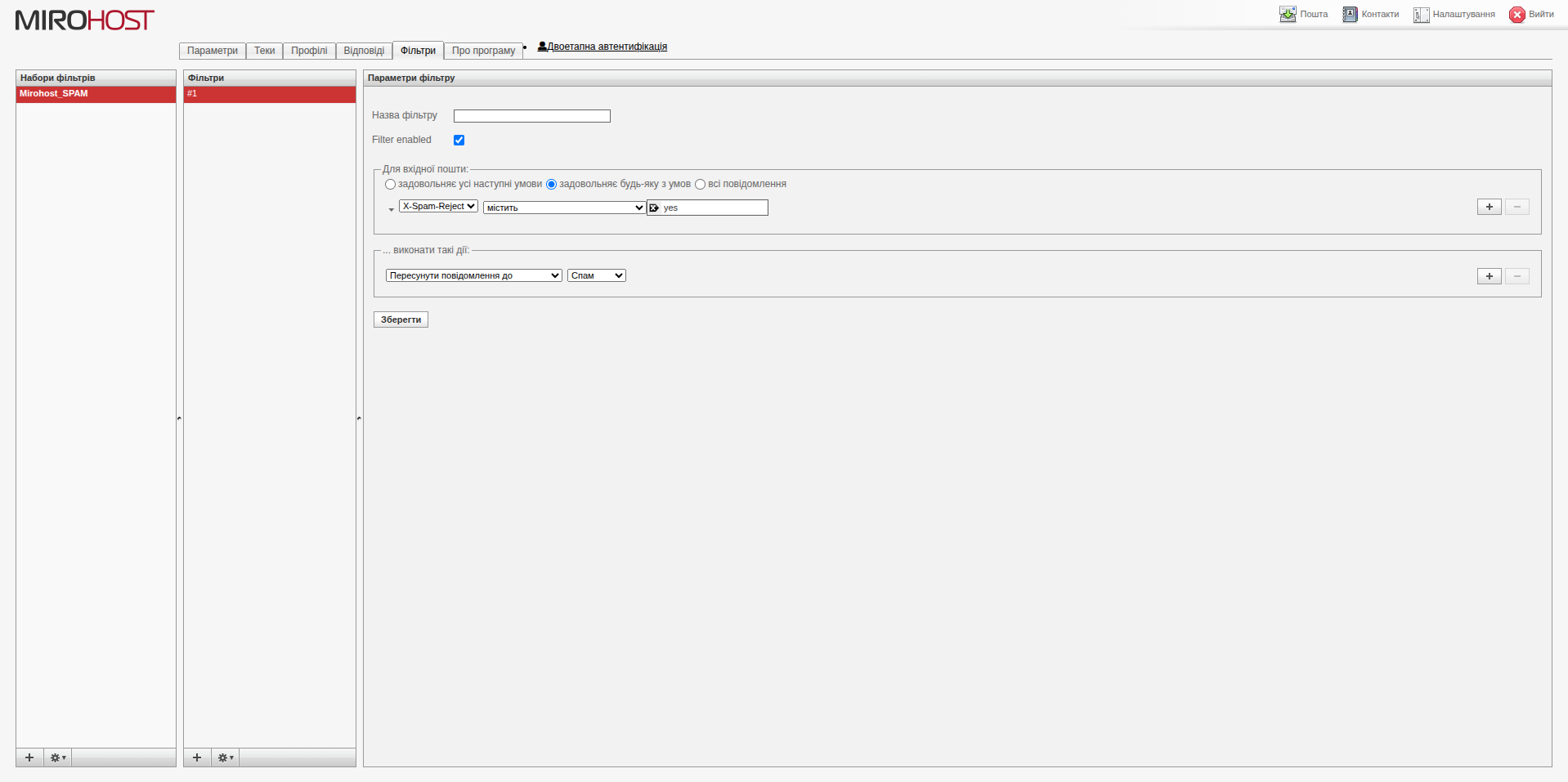The width and height of the screenshot is (1568, 782).
Task: Expand the rule's advanced options arrow
Action: click(391, 210)
